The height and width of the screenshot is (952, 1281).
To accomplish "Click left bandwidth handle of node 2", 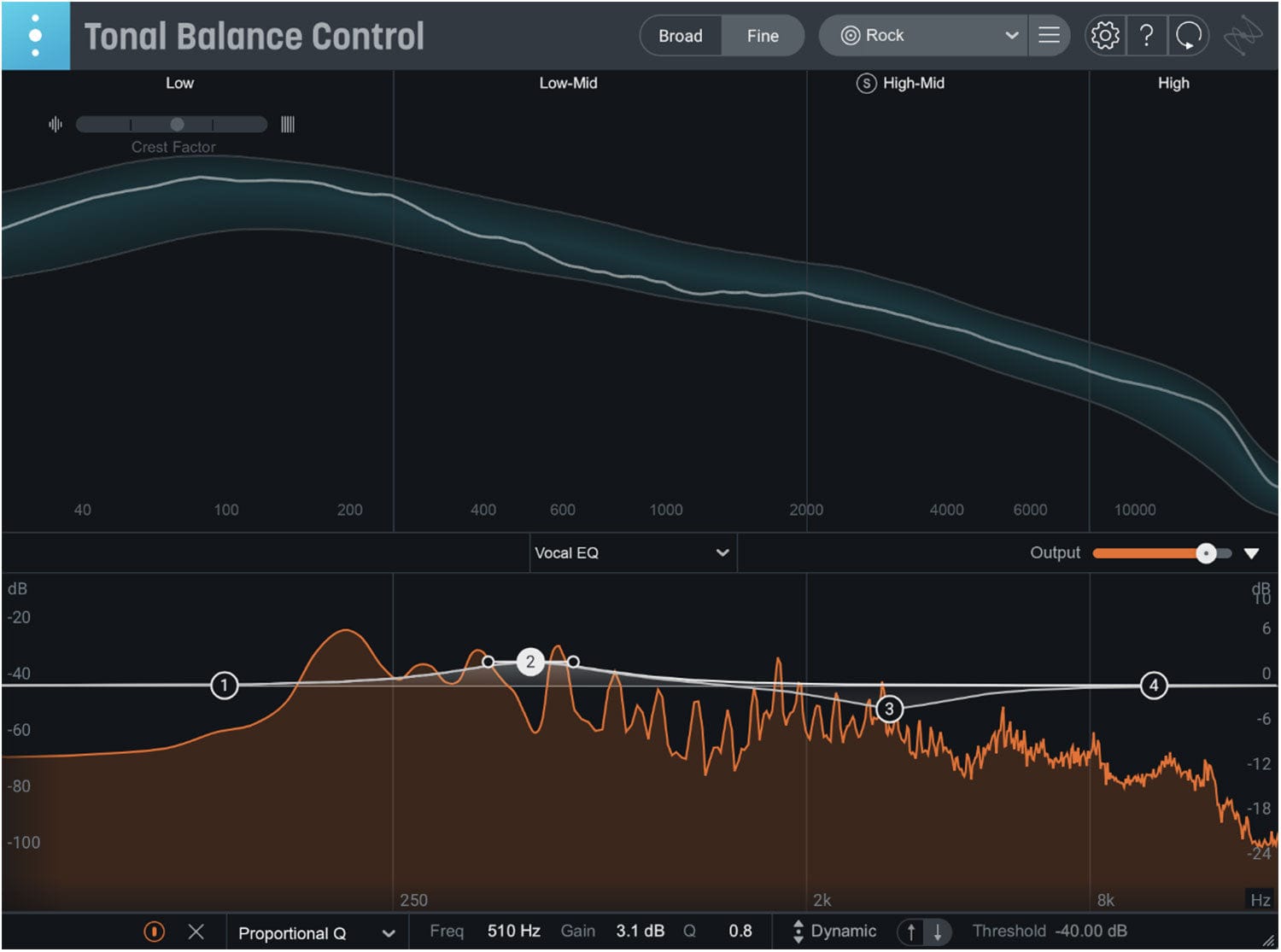I will [x=488, y=662].
